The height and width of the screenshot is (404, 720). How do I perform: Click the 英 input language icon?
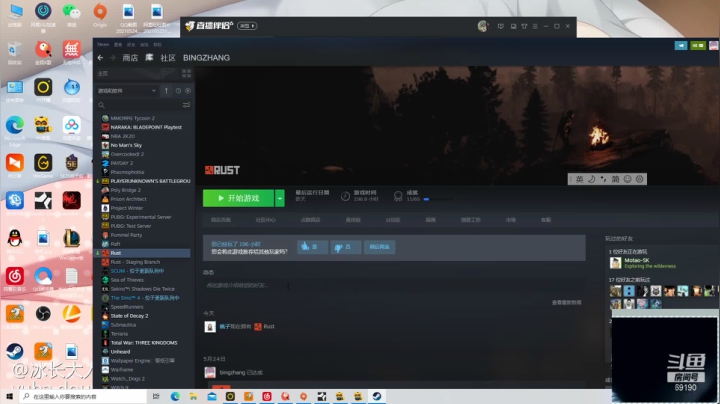pyautogui.click(x=580, y=179)
